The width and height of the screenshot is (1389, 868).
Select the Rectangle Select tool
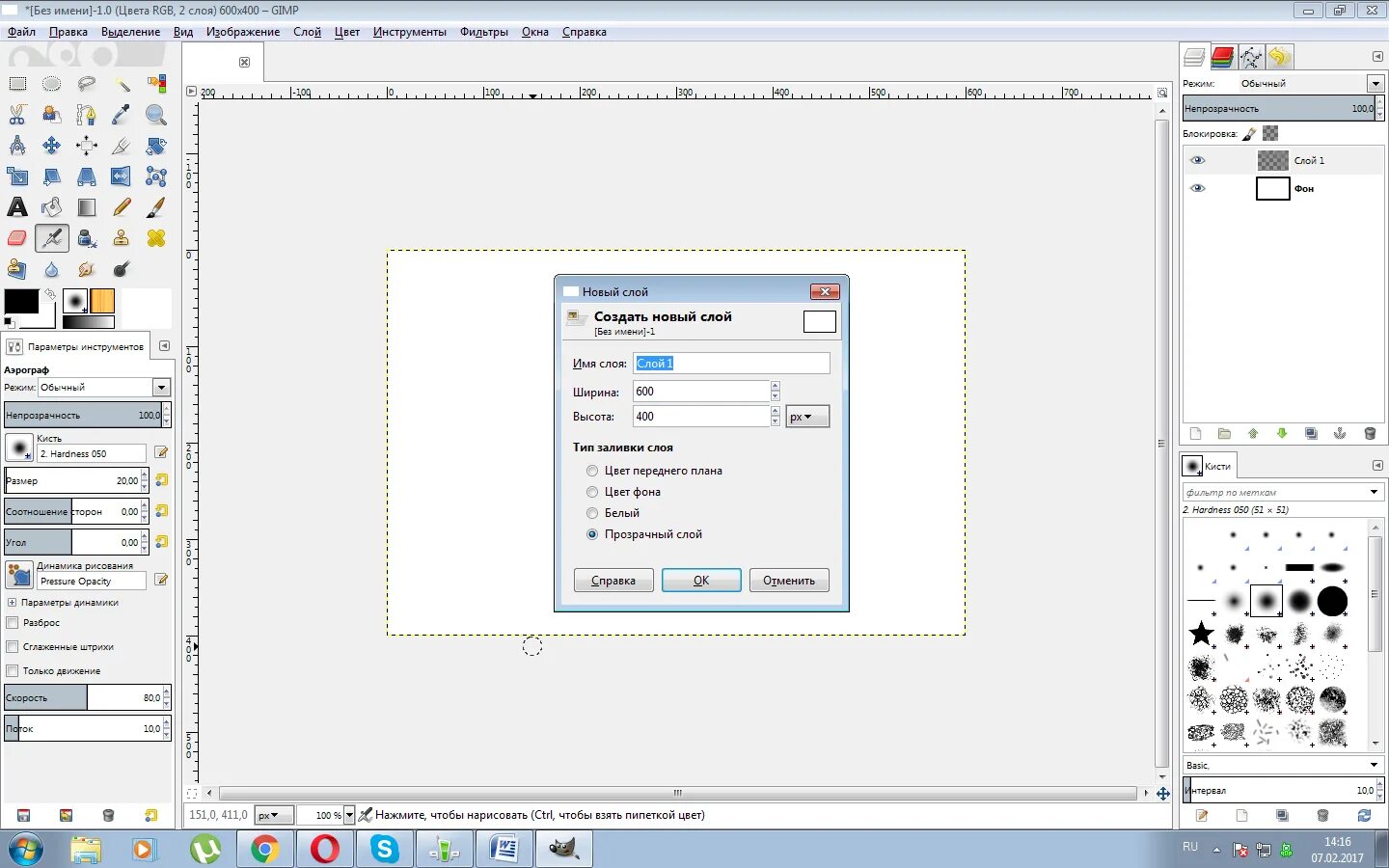coord(17,84)
